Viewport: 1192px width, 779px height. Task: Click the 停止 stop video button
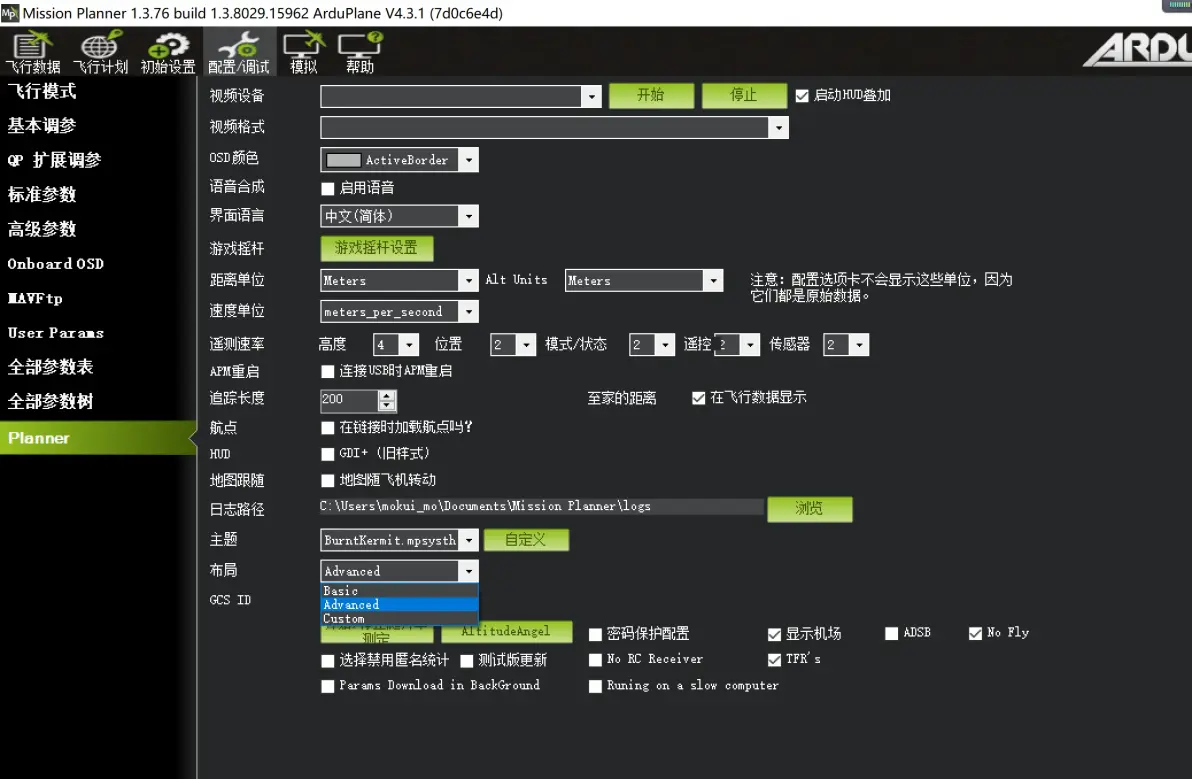coord(743,95)
